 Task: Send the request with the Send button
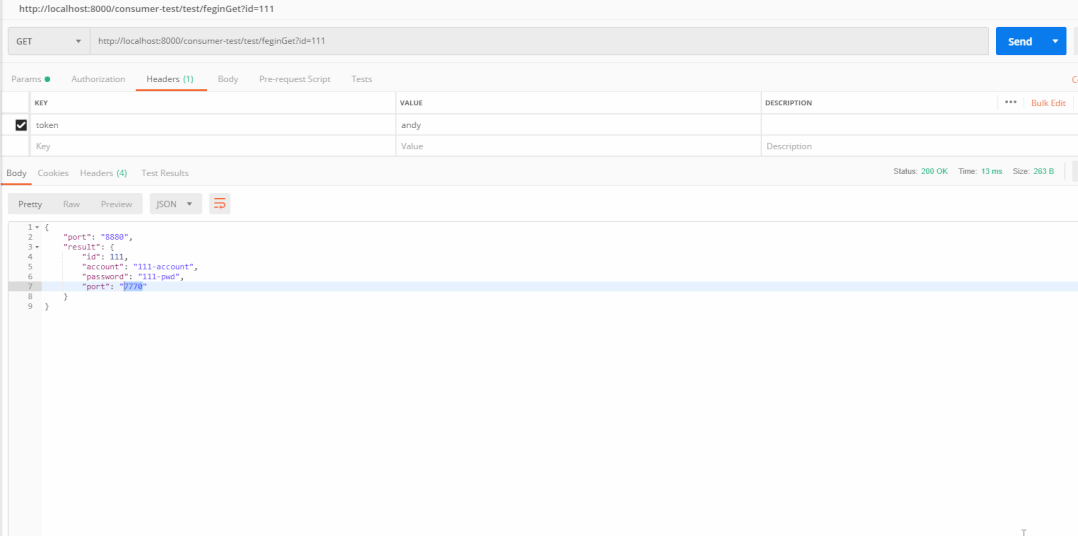point(1020,41)
